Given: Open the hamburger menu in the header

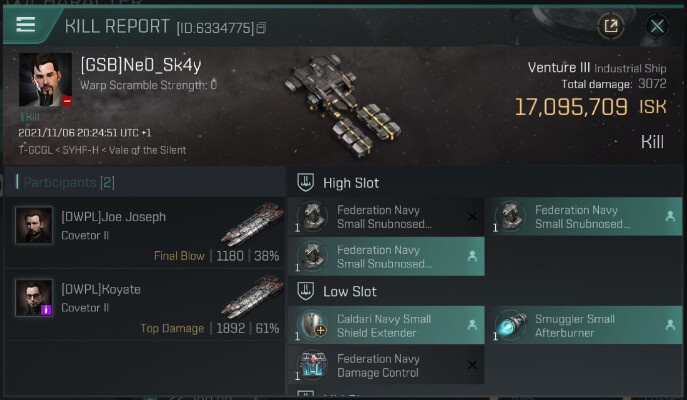Looking at the screenshot, I should pyautogui.click(x=25, y=25).
